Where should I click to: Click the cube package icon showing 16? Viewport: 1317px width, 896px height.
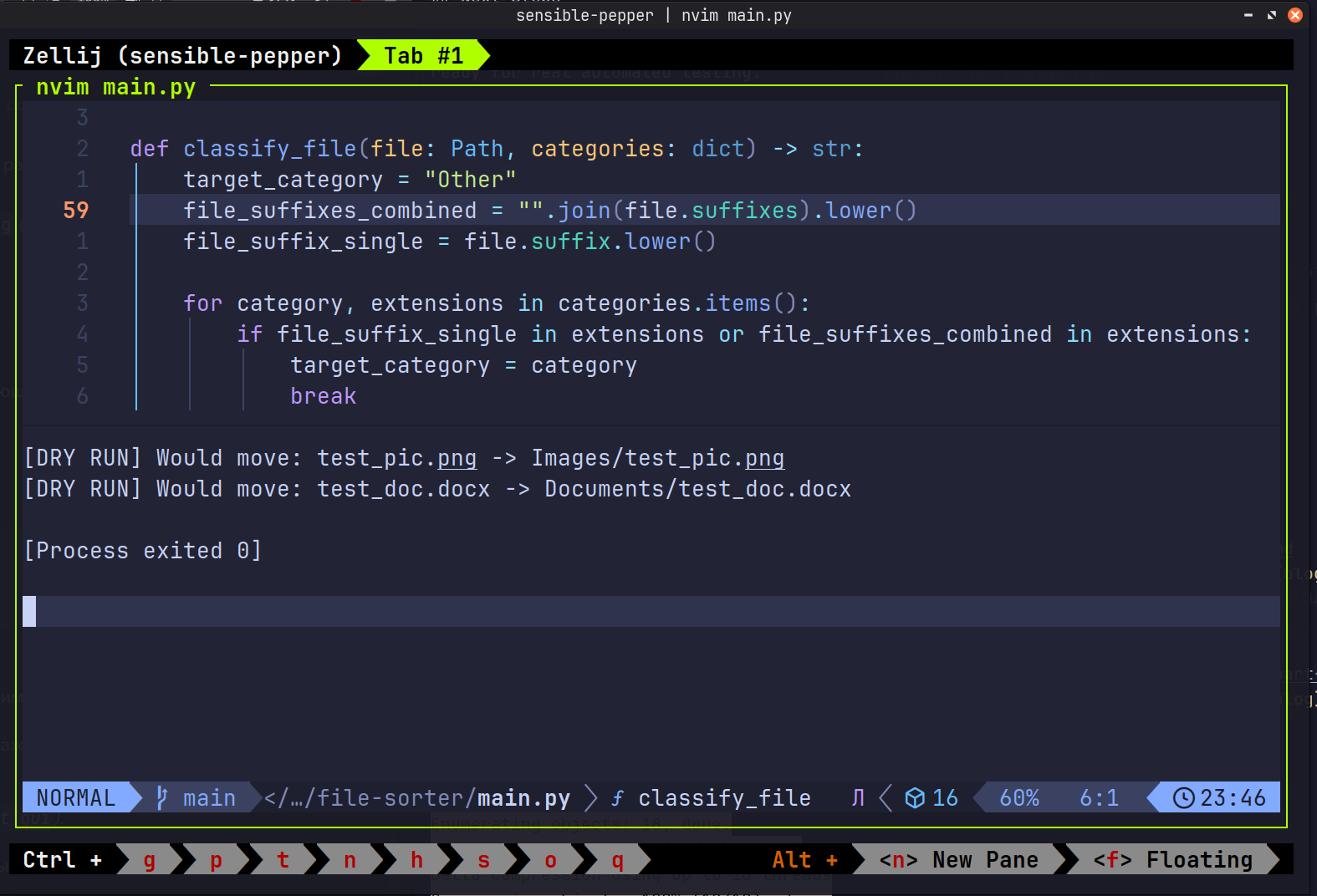[x=915, y=798]
